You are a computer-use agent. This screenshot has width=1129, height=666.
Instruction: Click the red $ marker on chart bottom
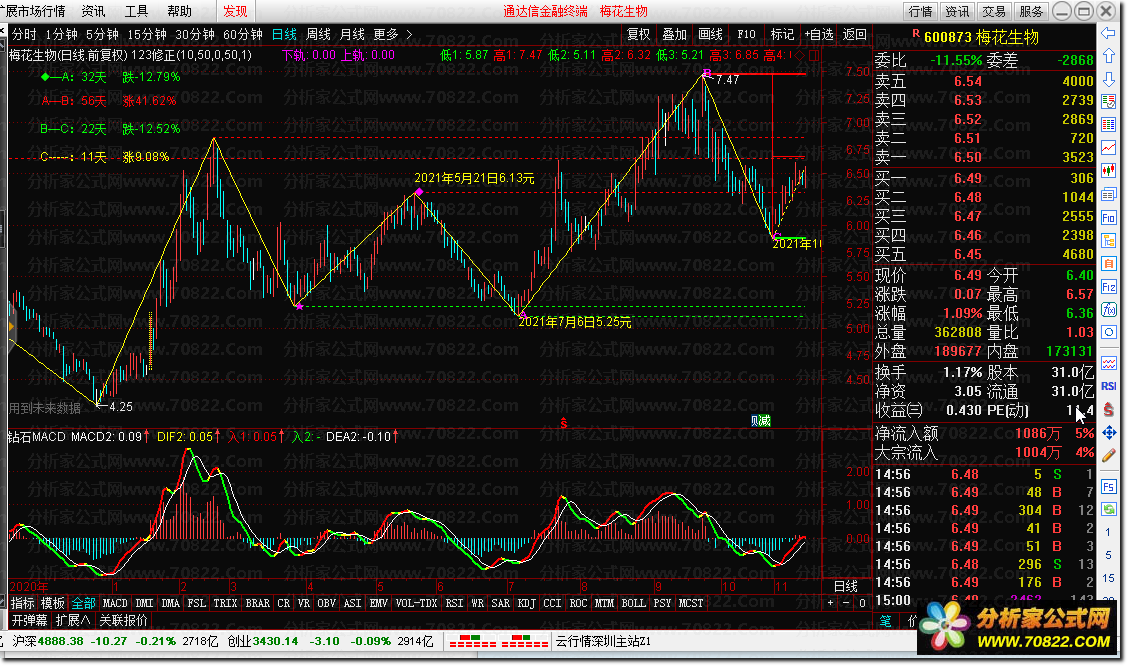(563, 423)
